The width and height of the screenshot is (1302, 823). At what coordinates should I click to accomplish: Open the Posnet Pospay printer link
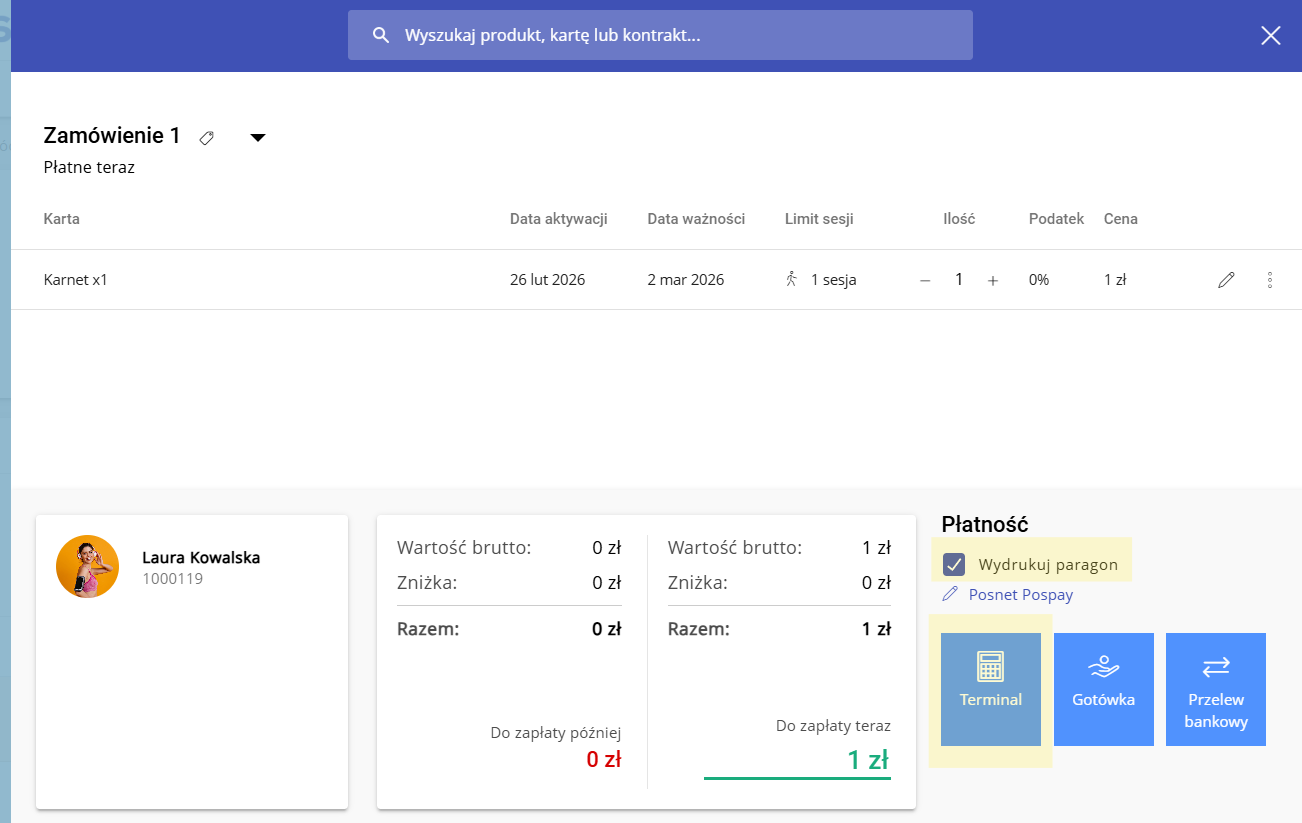(1020, 595)
